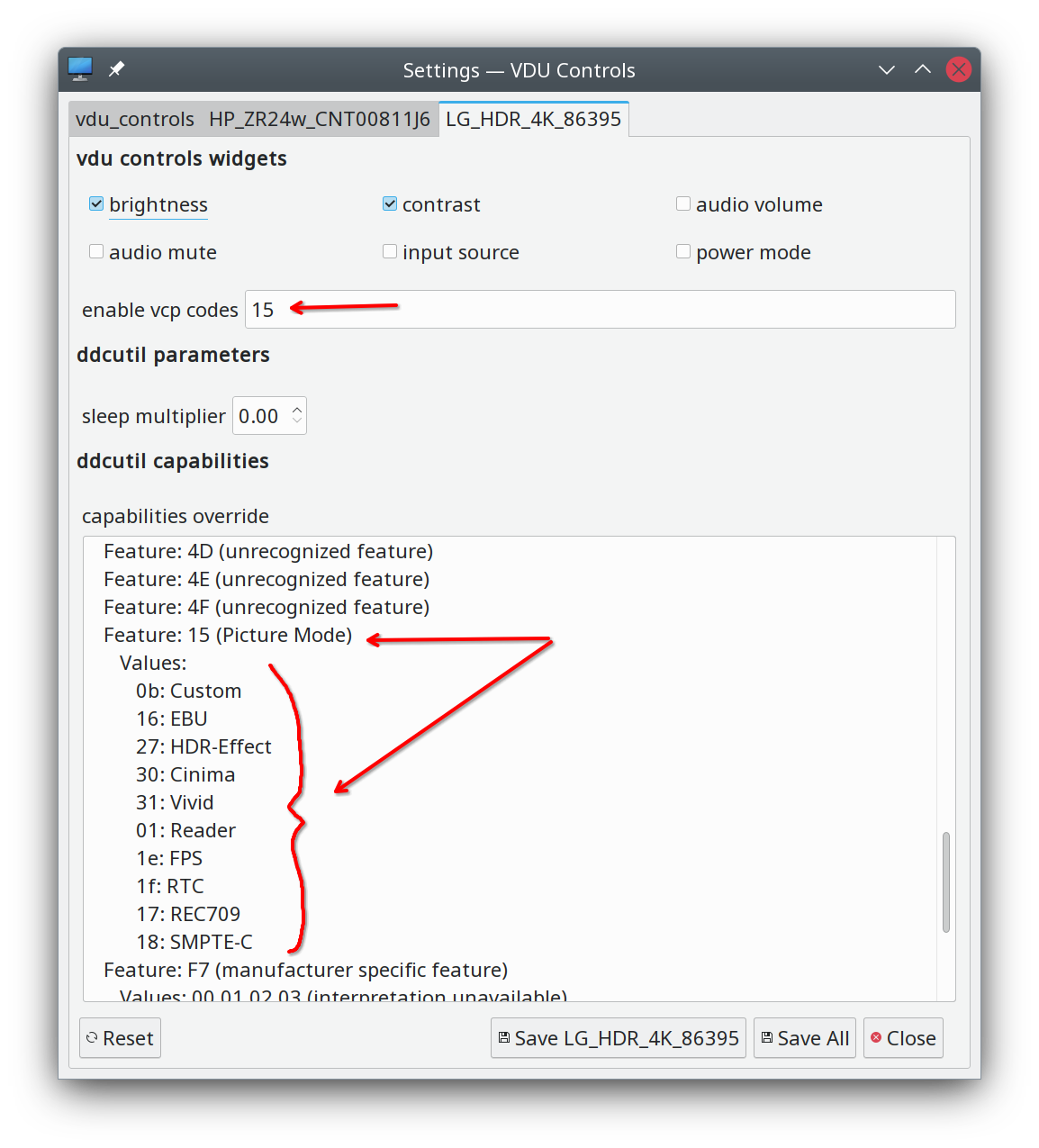The image size is (1039, 1148).
Task: Click the chevron-down icon in the titlebar
Action: pyautogui.click(x=887, y=69)
